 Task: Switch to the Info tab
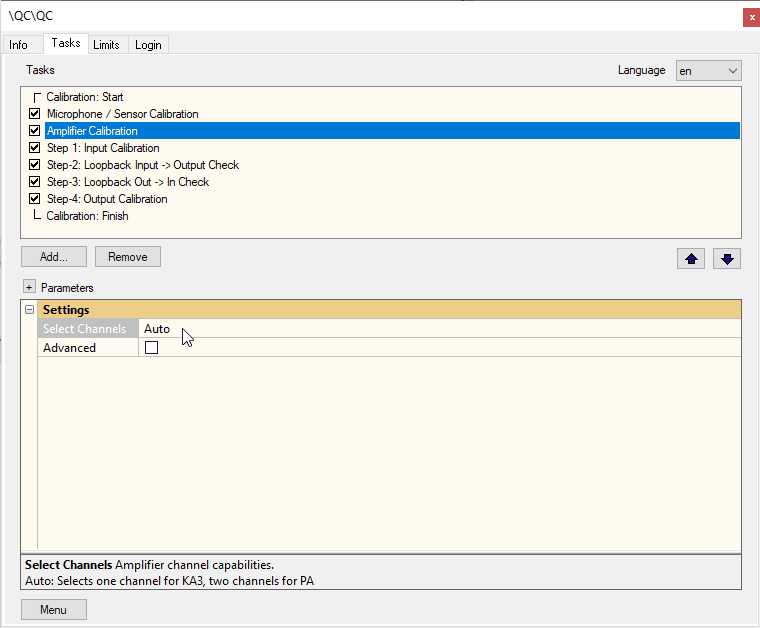click(18, 45)
